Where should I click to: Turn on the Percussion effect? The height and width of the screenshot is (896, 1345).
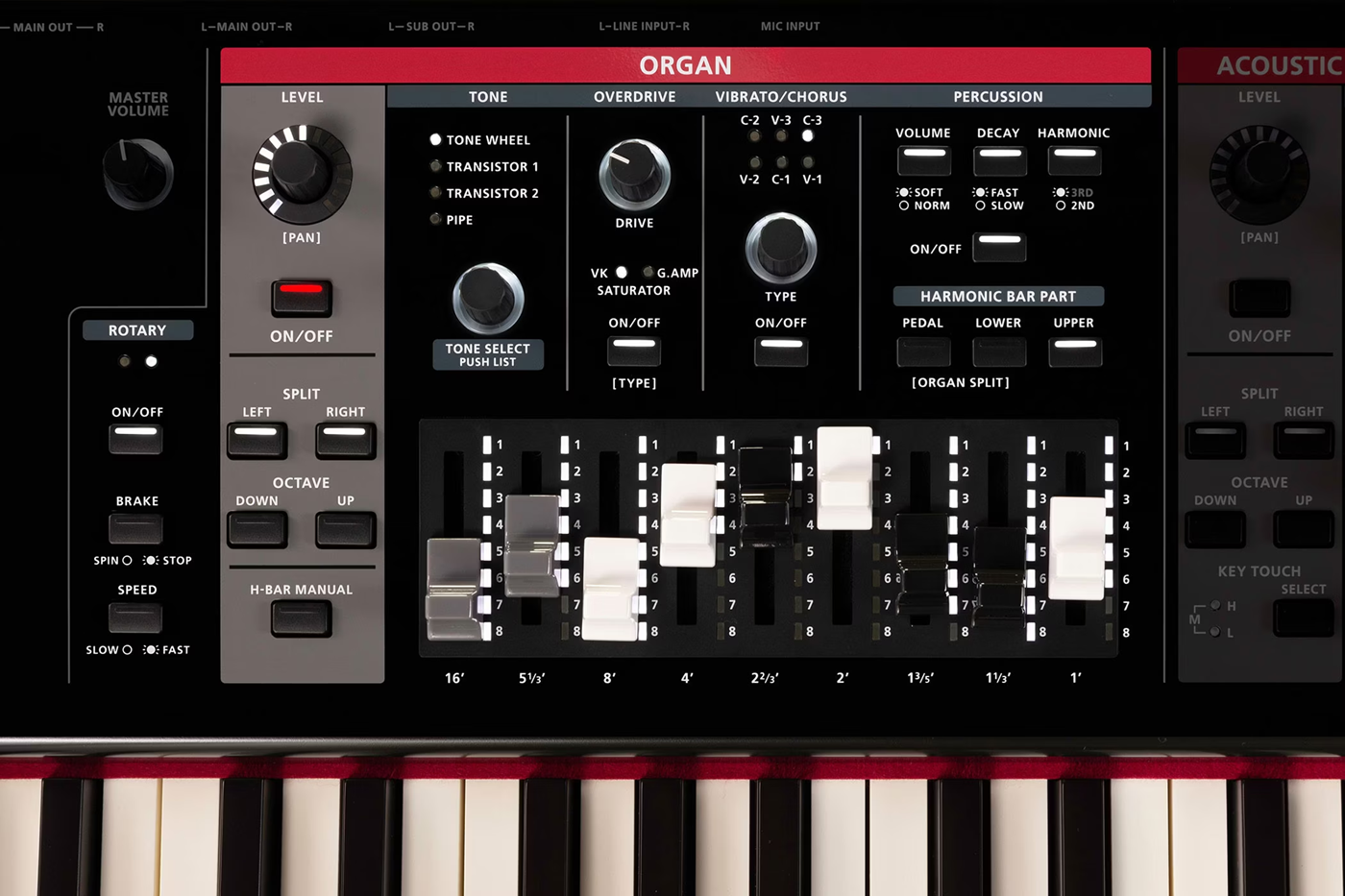(x=999, y=248)
